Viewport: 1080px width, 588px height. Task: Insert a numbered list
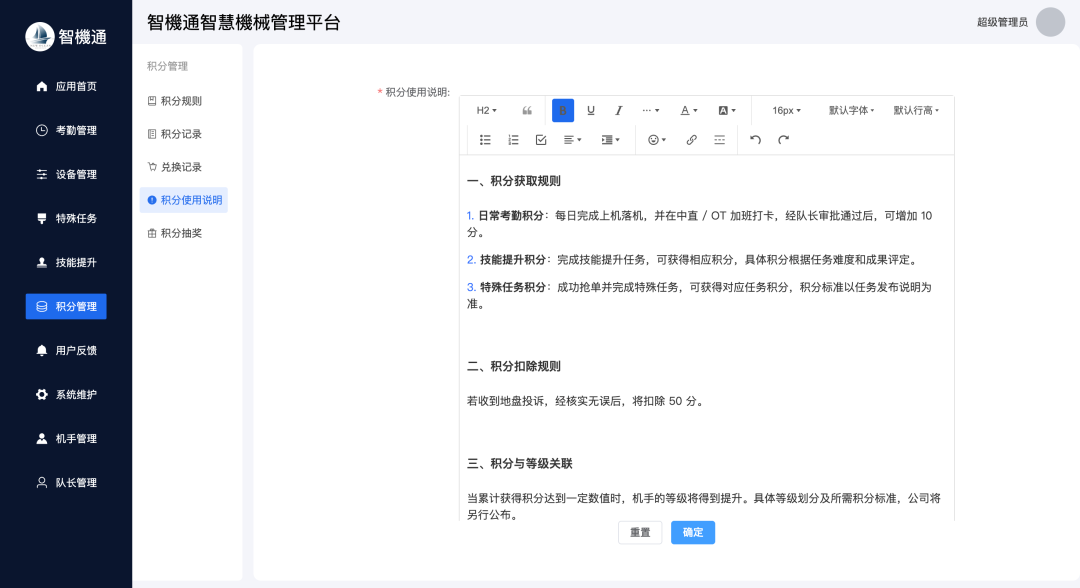click(x=513, y=140)
